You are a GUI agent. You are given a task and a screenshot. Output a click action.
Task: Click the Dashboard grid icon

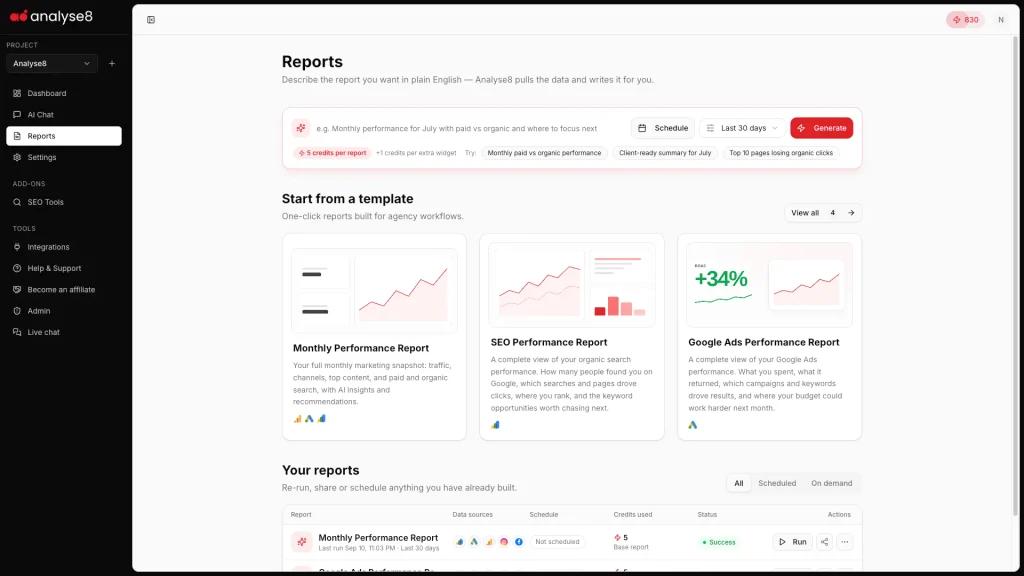(17, 93)
